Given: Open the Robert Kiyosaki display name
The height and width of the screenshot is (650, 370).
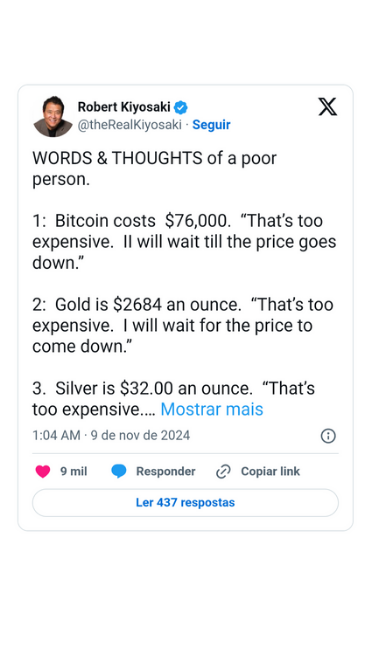Looking at the screenshot, I should coord(124,107).
